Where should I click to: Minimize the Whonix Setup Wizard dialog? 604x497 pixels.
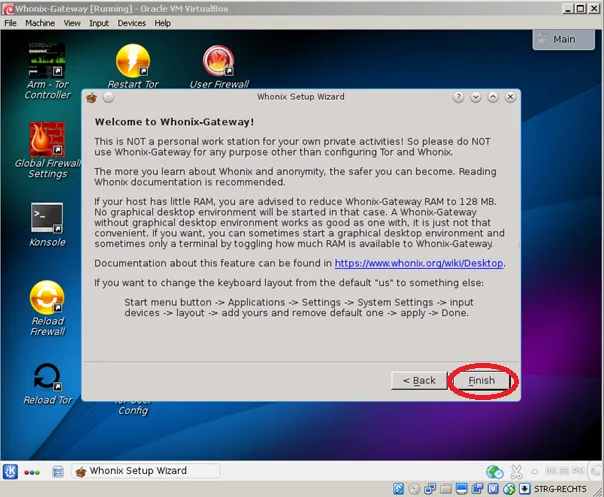coord(476,97)
